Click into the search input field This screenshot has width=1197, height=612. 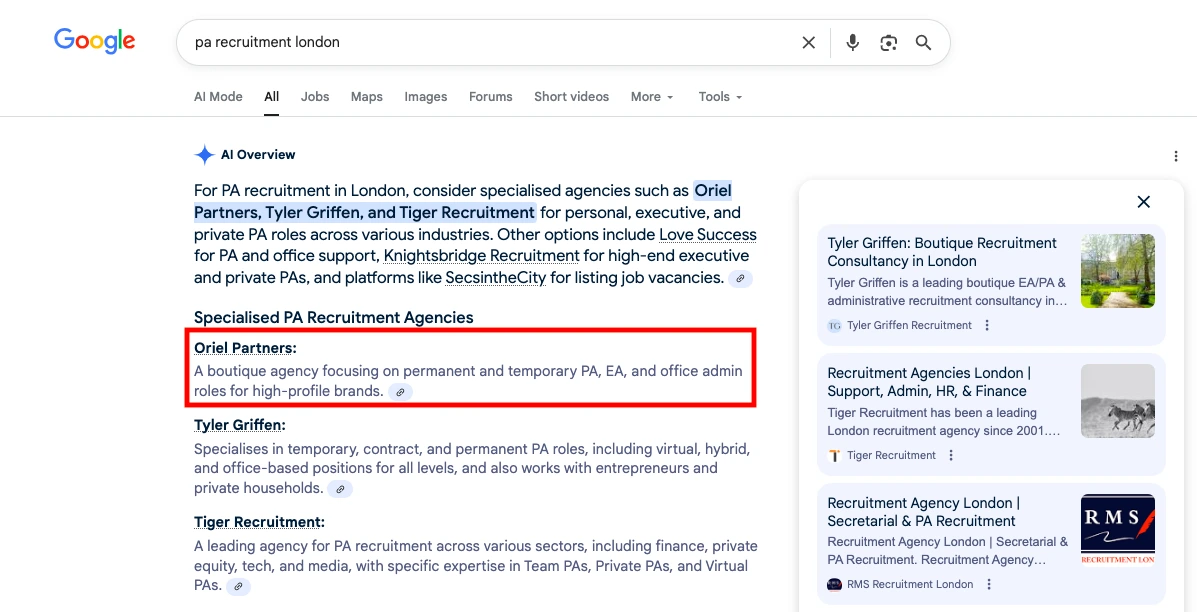click(480, 42)
